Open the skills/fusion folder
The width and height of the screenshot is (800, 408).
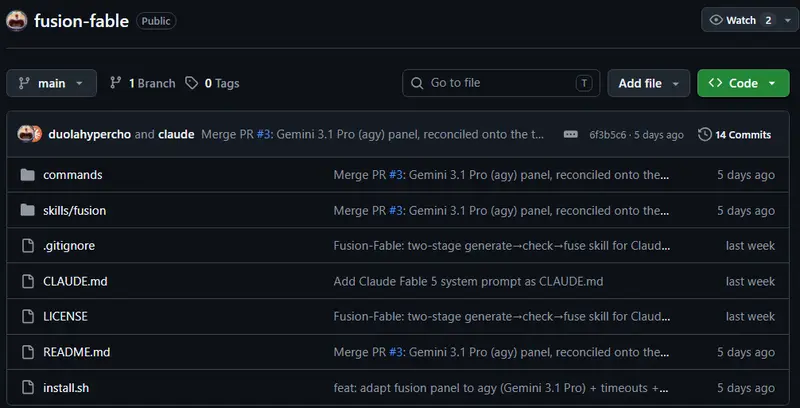[x=74, y=210]
